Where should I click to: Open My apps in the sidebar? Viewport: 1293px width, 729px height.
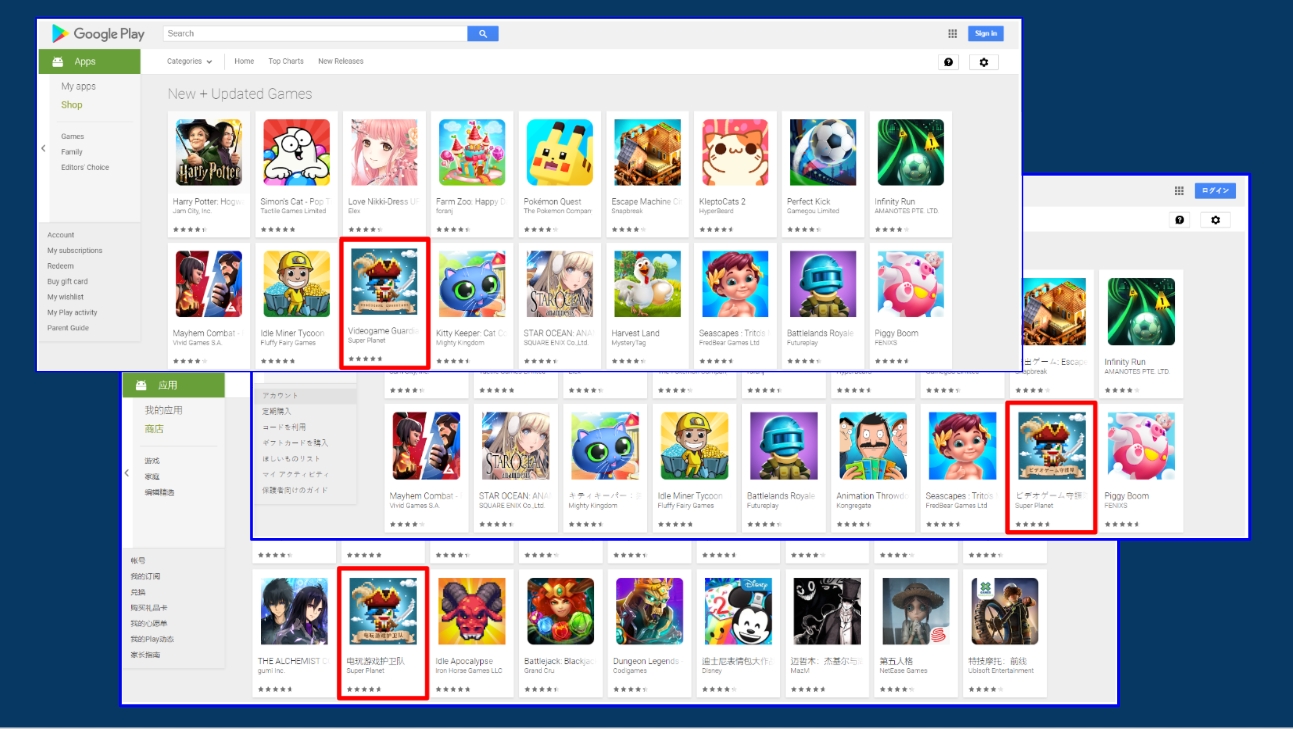tap(79, 87)
